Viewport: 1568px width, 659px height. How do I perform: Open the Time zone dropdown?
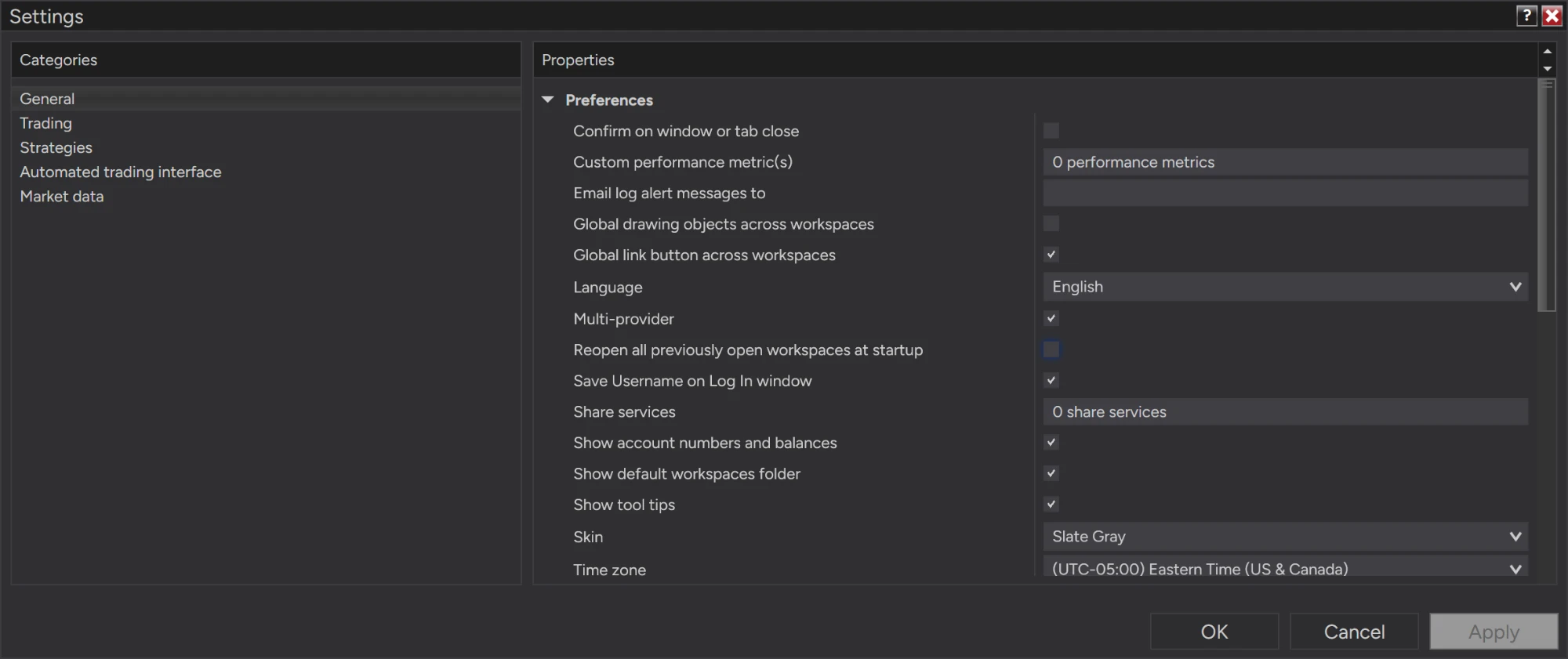[x=1285, y=567]
